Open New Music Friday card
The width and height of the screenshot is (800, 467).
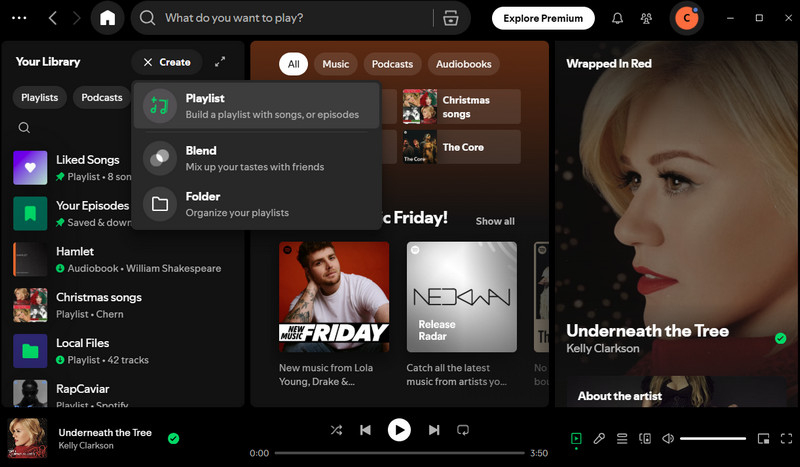click(334, 314)
